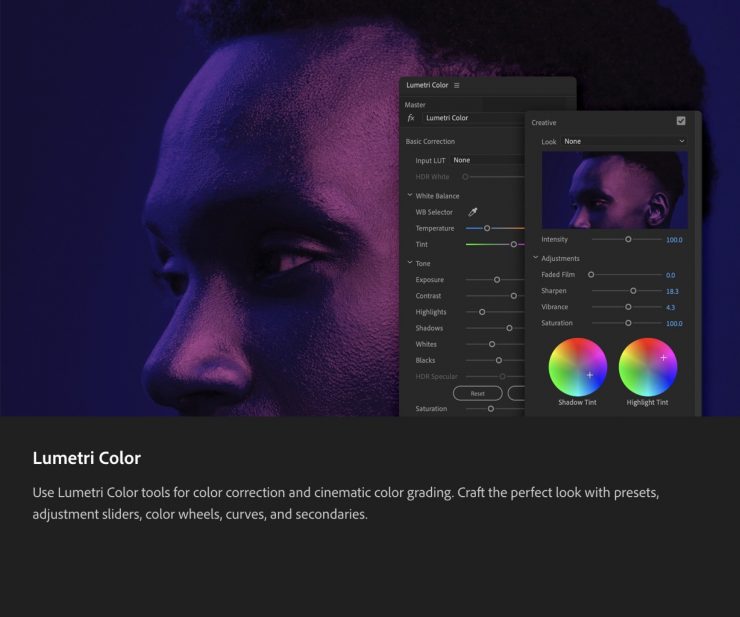
Task: Collapse the Tone section
Action: pos(409,263)
